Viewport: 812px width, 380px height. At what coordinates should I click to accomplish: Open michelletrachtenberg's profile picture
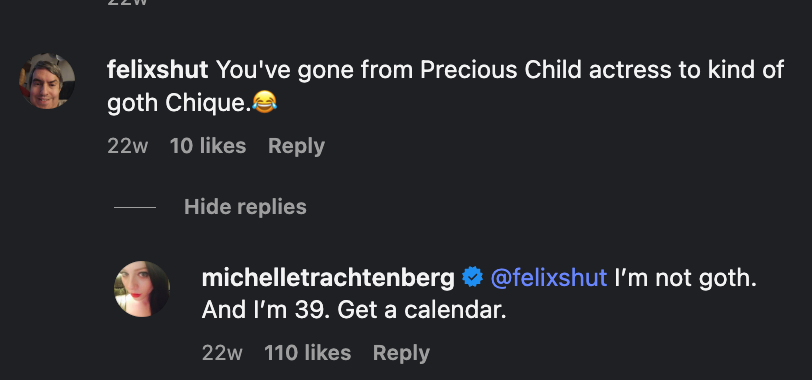click(142, 288)
